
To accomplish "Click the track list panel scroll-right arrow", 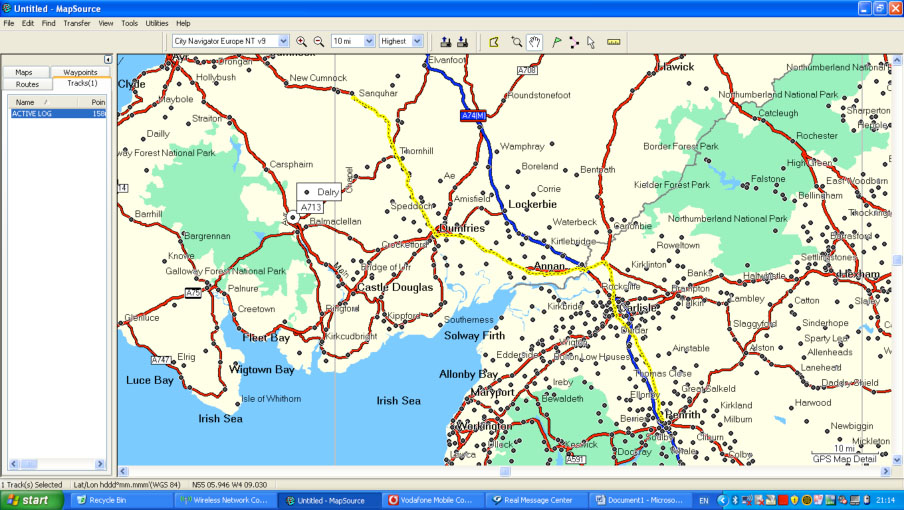I will (99, 463).
